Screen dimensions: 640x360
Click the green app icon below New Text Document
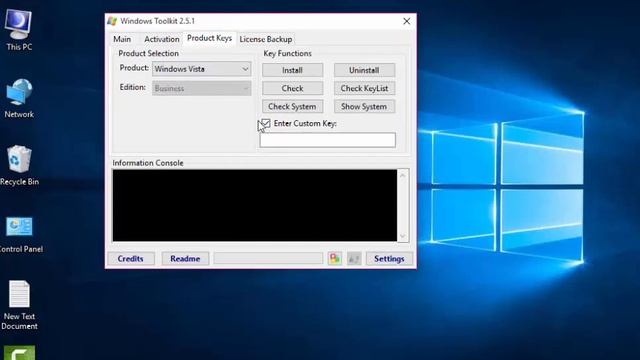click(x=19, y=353)
